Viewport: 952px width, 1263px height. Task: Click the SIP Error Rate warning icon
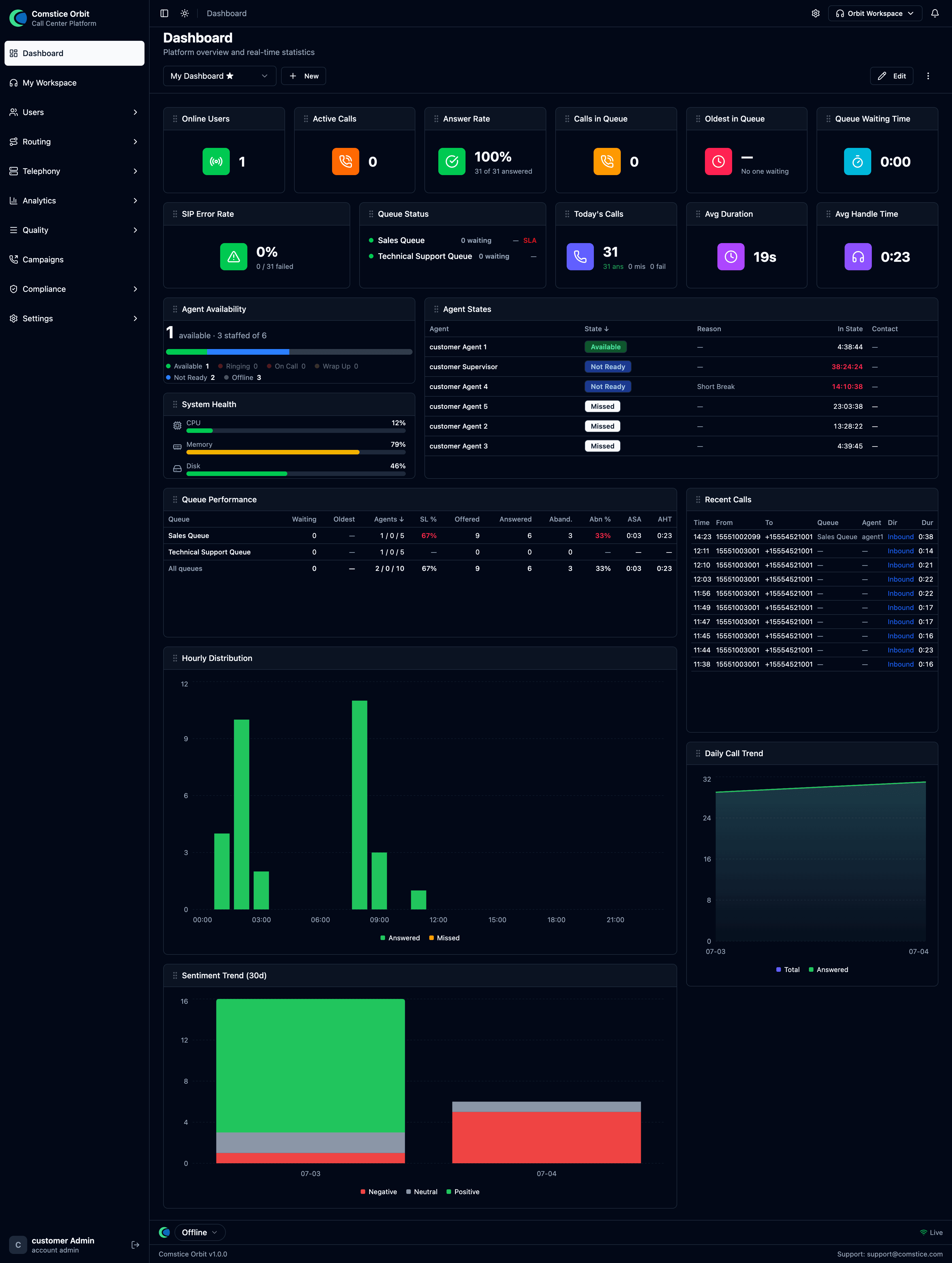pyautogui.click(x=233, y=257)
